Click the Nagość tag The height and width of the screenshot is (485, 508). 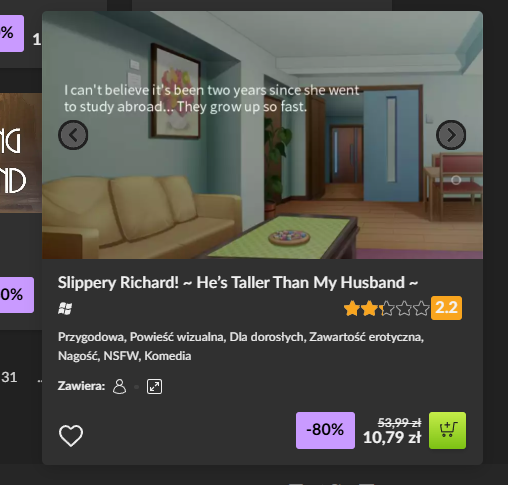(x=78, y=356)
